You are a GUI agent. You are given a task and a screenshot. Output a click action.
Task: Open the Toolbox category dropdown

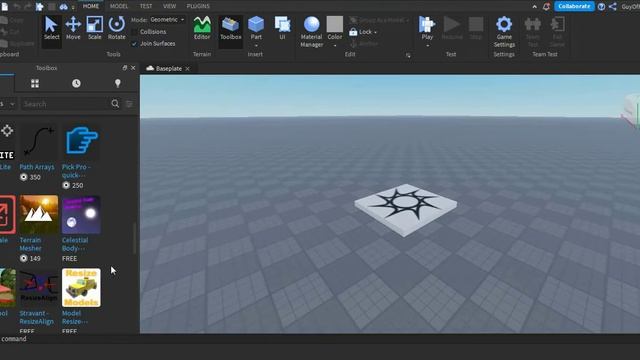pos(7,104)
